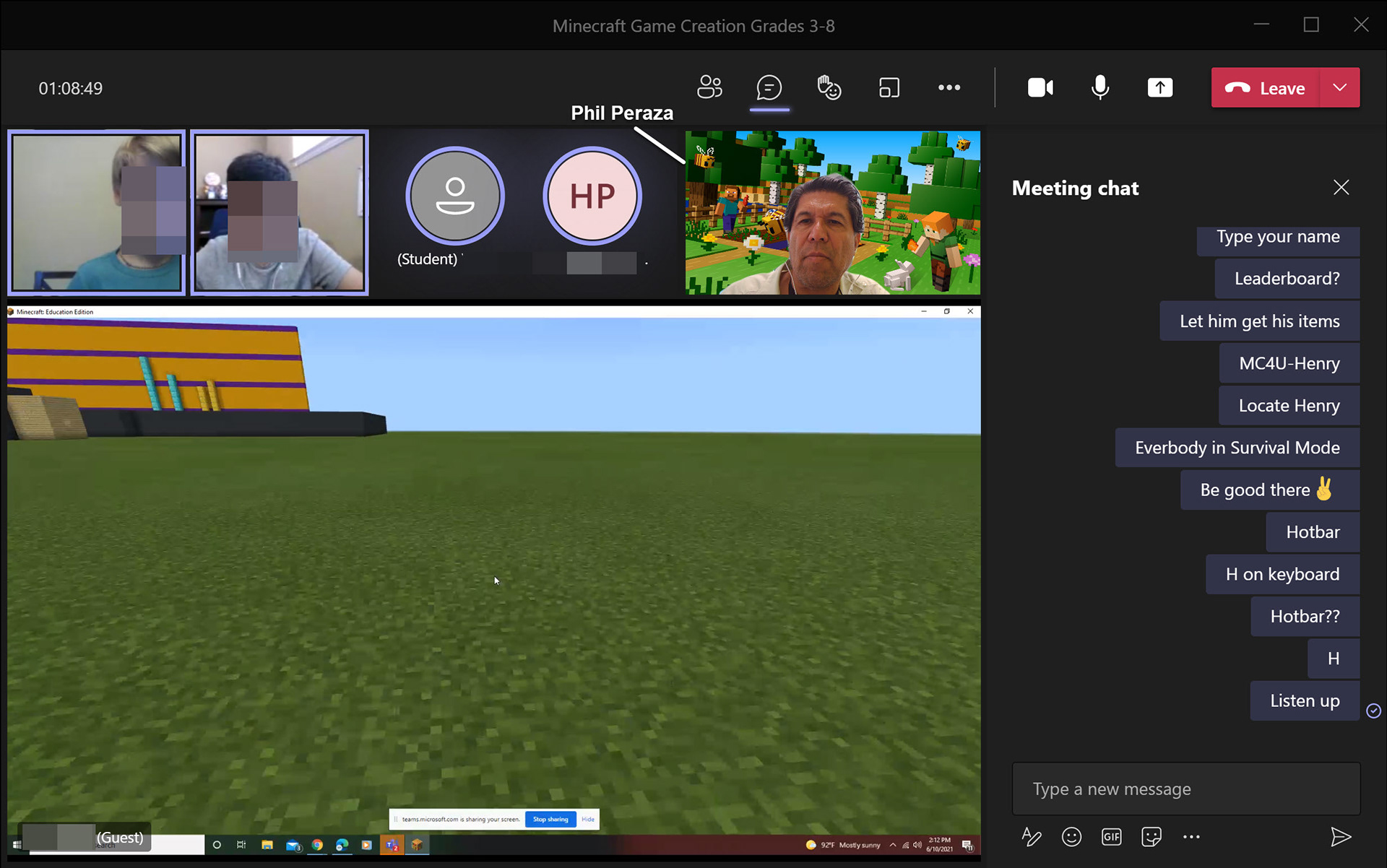Open the share content icon
The height and width of the screenshot is (868, 1387).
coord(1159,87)
